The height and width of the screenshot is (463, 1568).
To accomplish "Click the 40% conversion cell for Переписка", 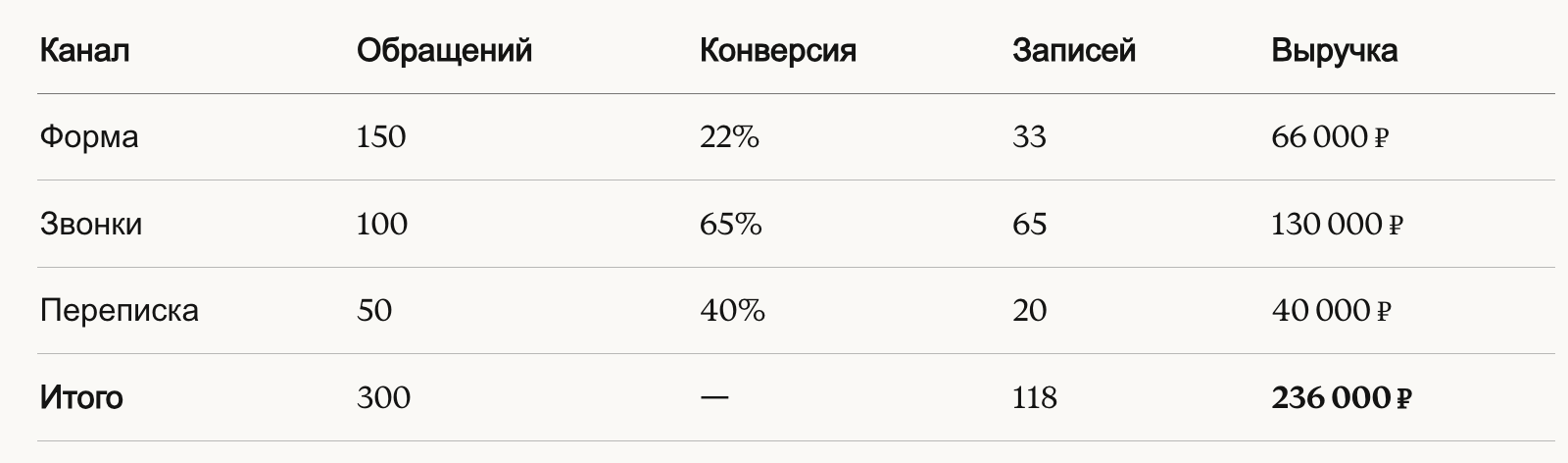I will (x=732, y=310).
